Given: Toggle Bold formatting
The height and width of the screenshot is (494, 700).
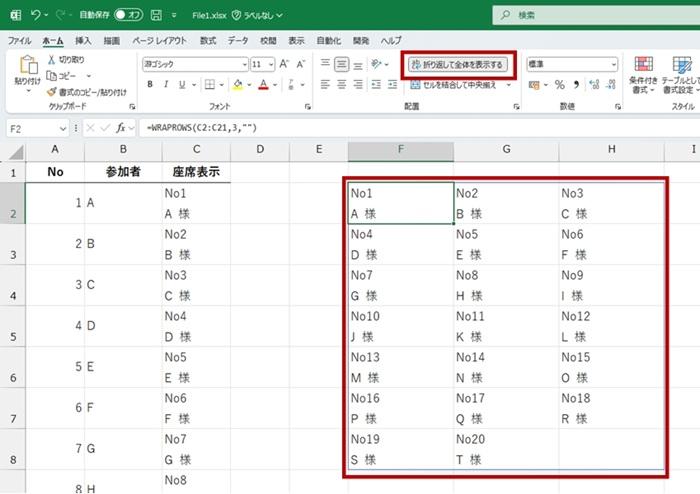Looking at the screenshot, I should 150,85.
